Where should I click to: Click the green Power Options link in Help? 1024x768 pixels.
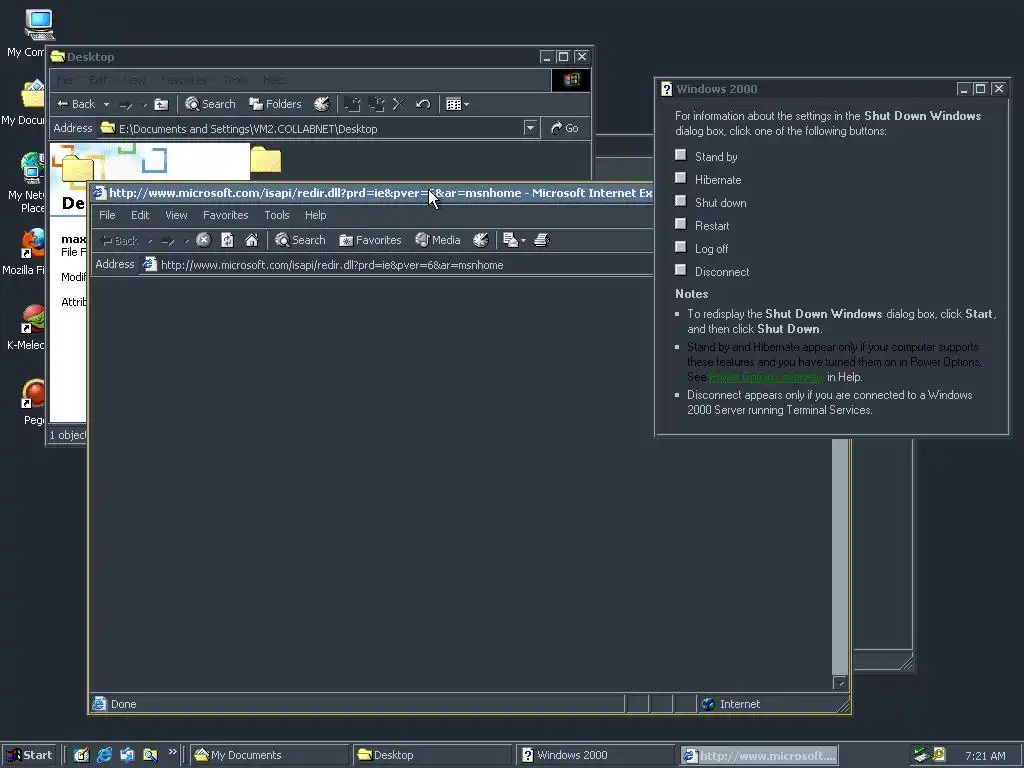tap(766, 377)
